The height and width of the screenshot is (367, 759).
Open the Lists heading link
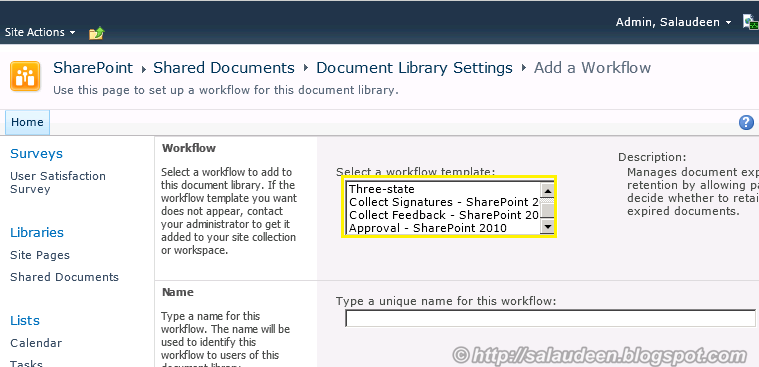point(25,321)
